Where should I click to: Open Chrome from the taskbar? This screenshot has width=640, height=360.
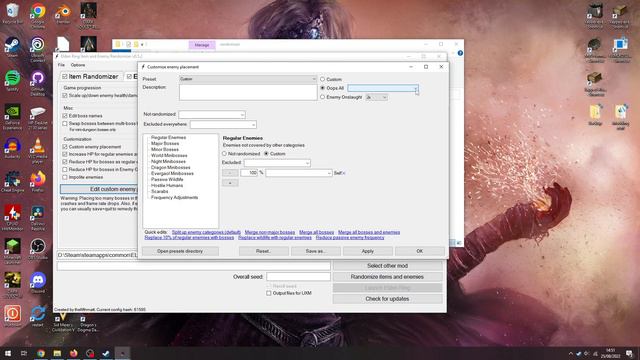(40, 353)
